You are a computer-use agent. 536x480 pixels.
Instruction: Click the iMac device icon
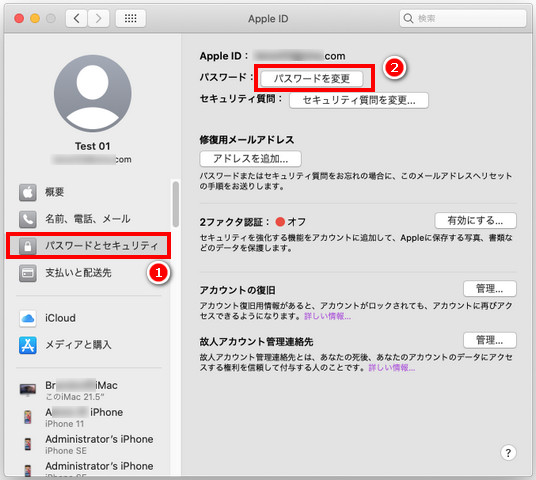pyautogui.click(x=28, y=389)
